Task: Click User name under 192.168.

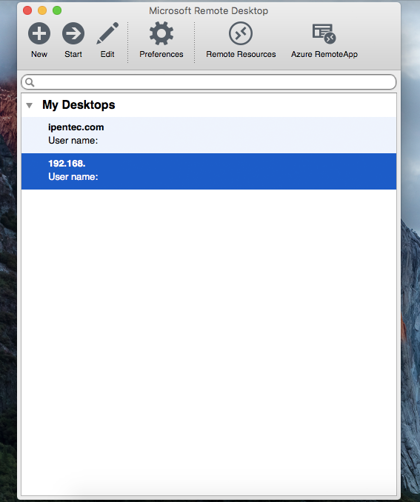Action: click(x=73, y=177)
